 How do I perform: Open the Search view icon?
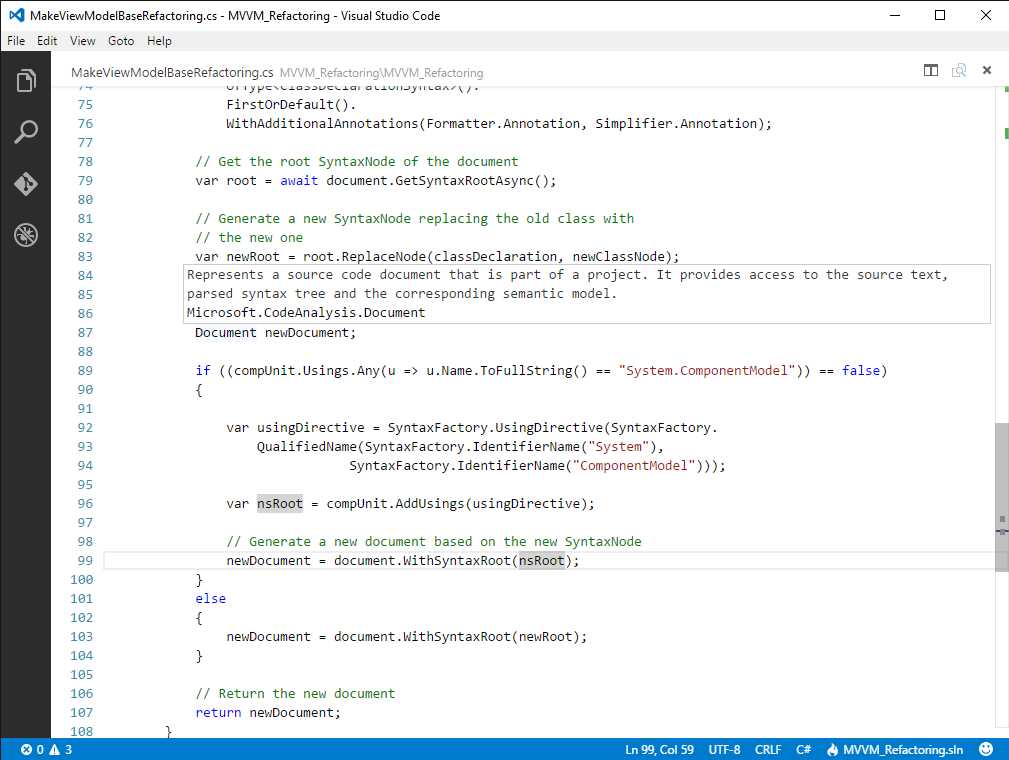coord(27,131)
